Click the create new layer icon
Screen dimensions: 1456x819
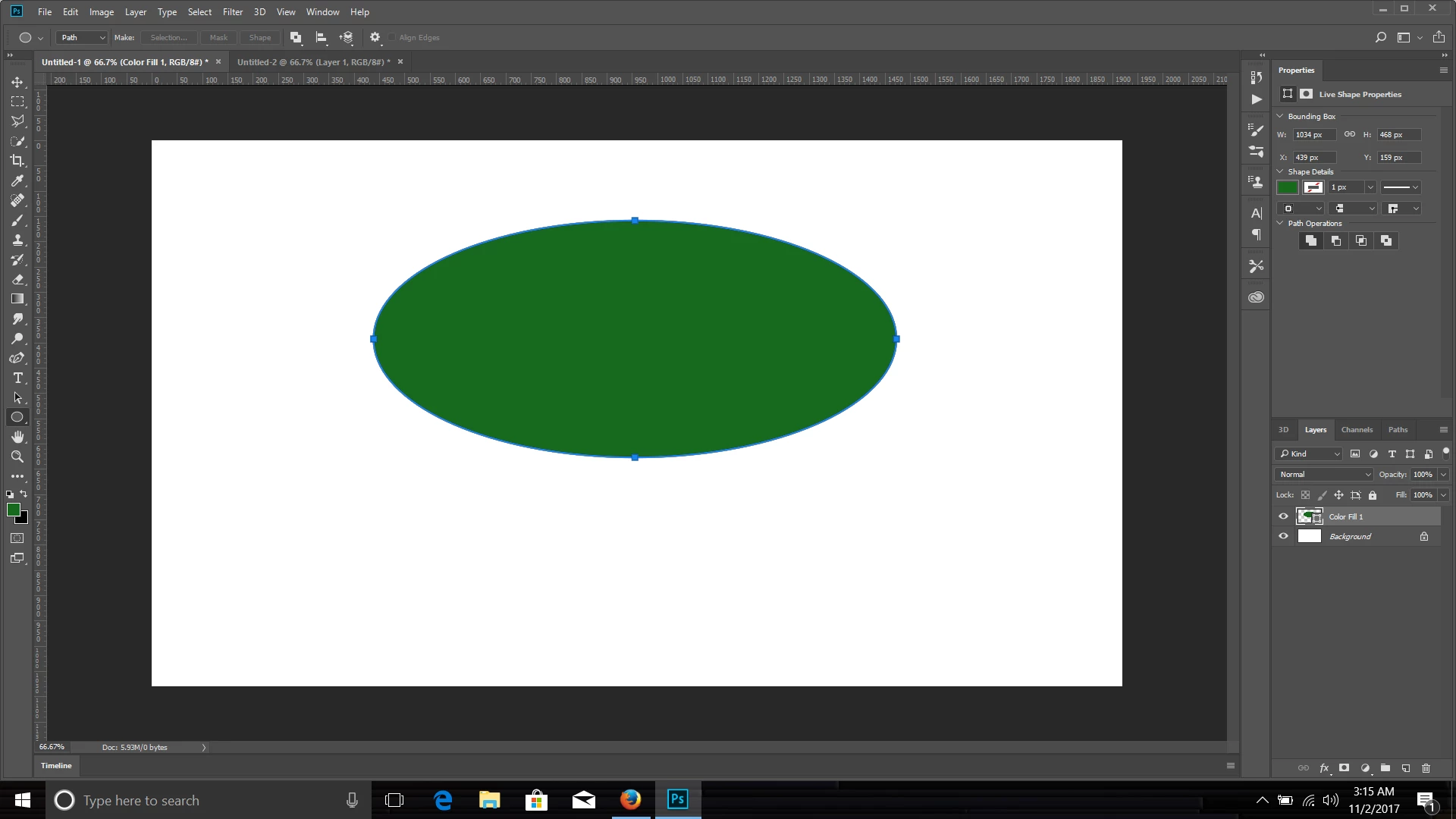click(x=1405, y=768)
